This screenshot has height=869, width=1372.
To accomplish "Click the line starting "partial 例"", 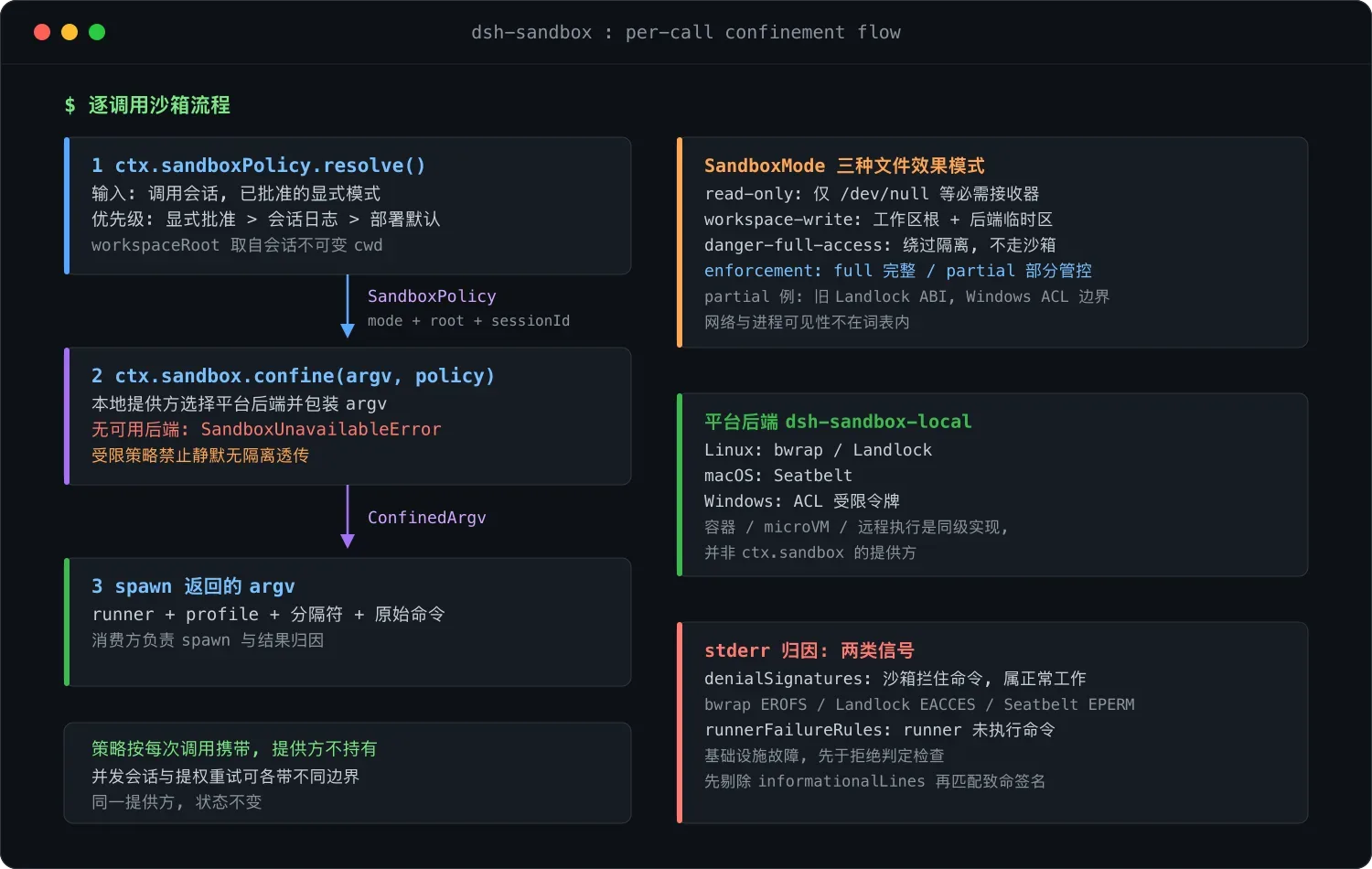I will click(x=906, y=296).
